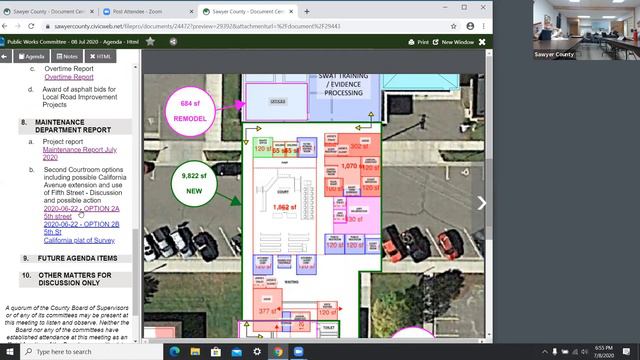This screenshot has width=640, height=360.
Task: Open Zoom from taskbar
Action: 298,352
